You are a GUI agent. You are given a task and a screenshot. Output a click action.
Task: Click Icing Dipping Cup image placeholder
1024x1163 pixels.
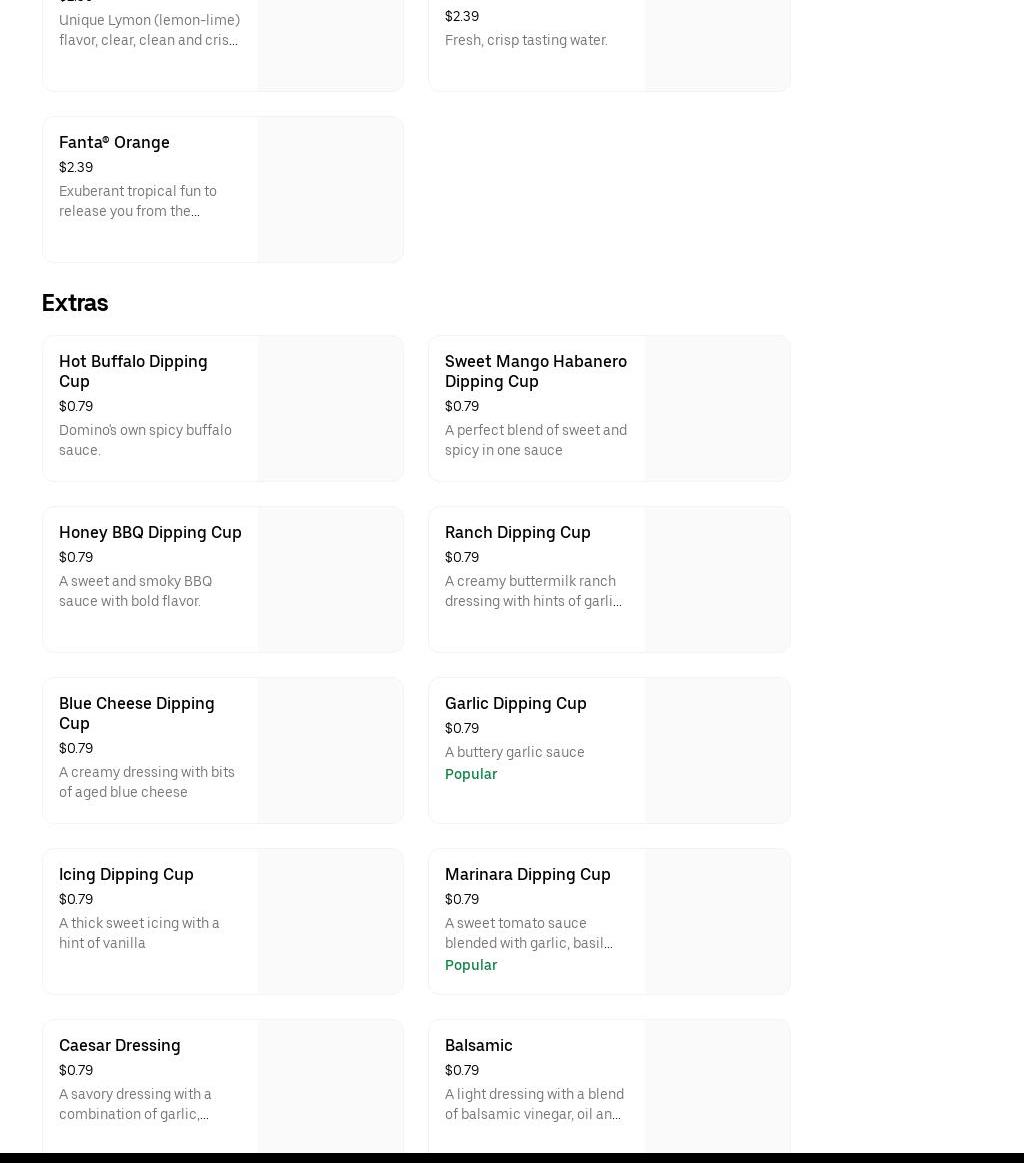click(x=331, y=921)
